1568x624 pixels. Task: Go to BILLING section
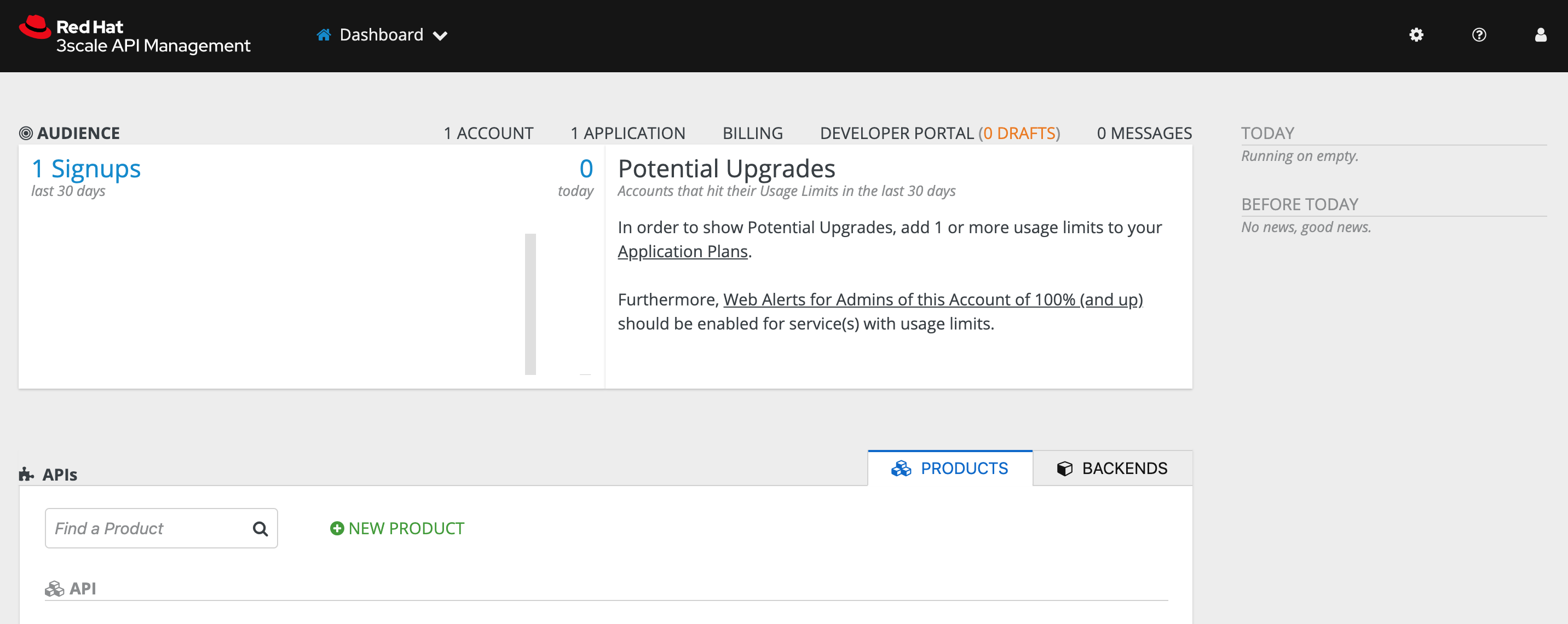(x=752, y=132)
